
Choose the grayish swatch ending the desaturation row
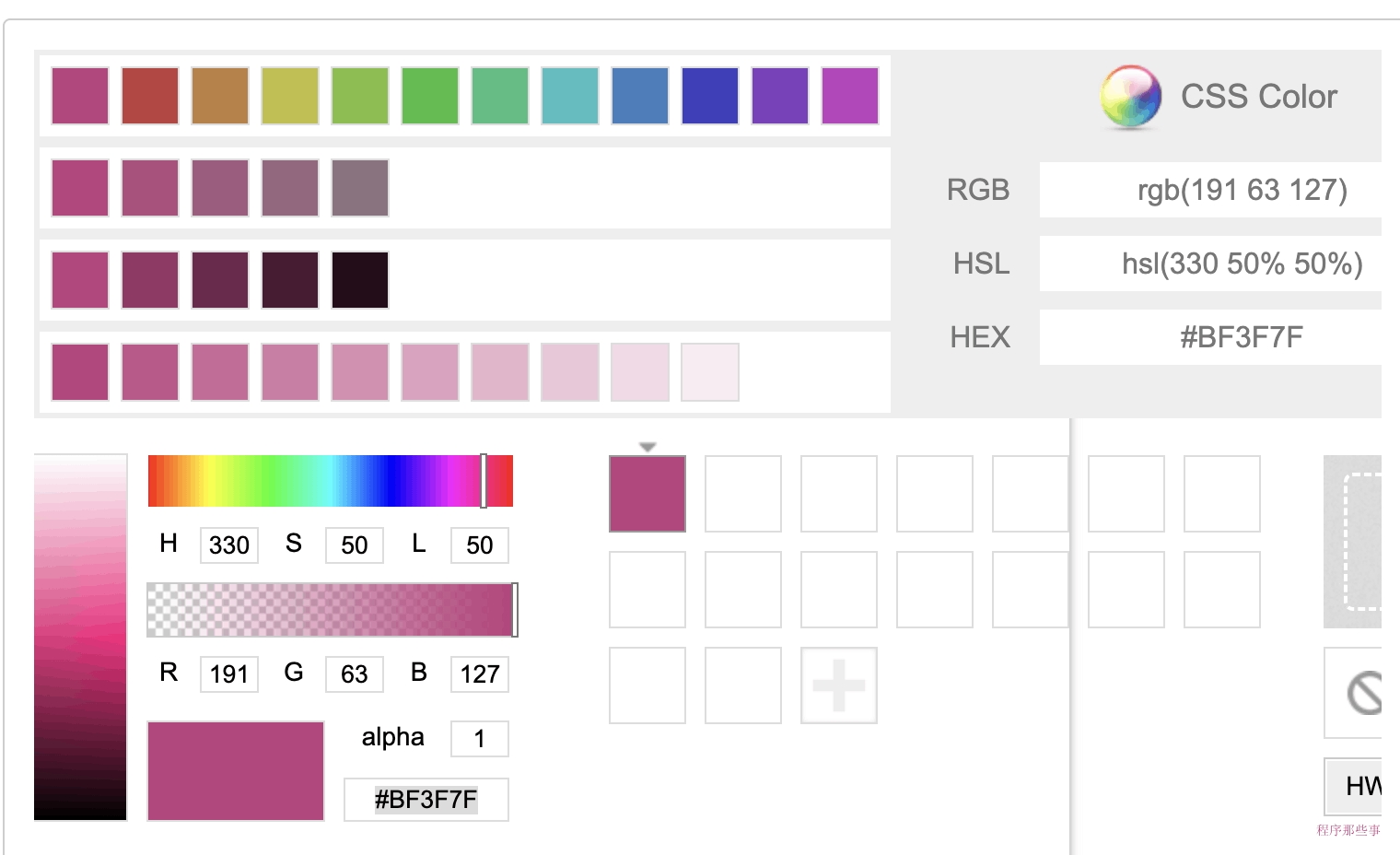point(360,188)
